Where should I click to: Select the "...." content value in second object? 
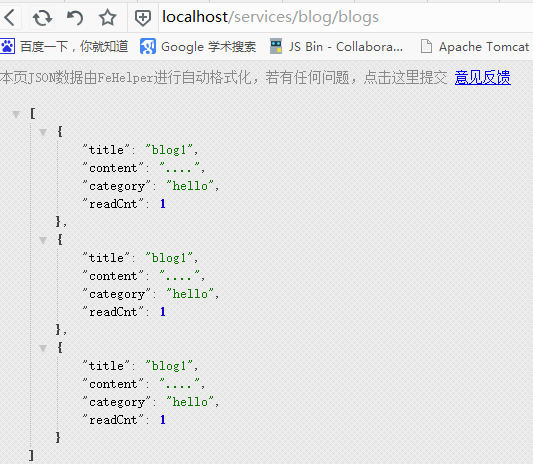click(179, 276)
